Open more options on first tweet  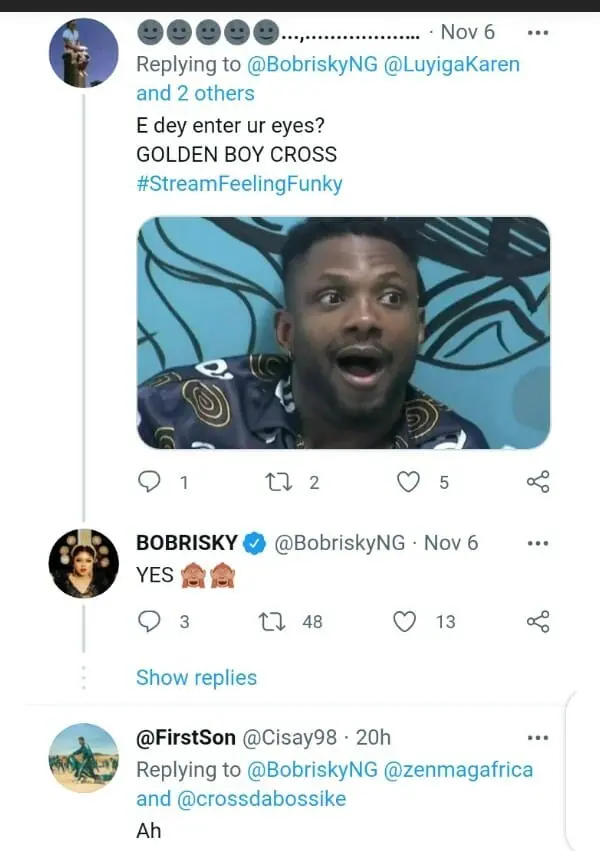538,32
